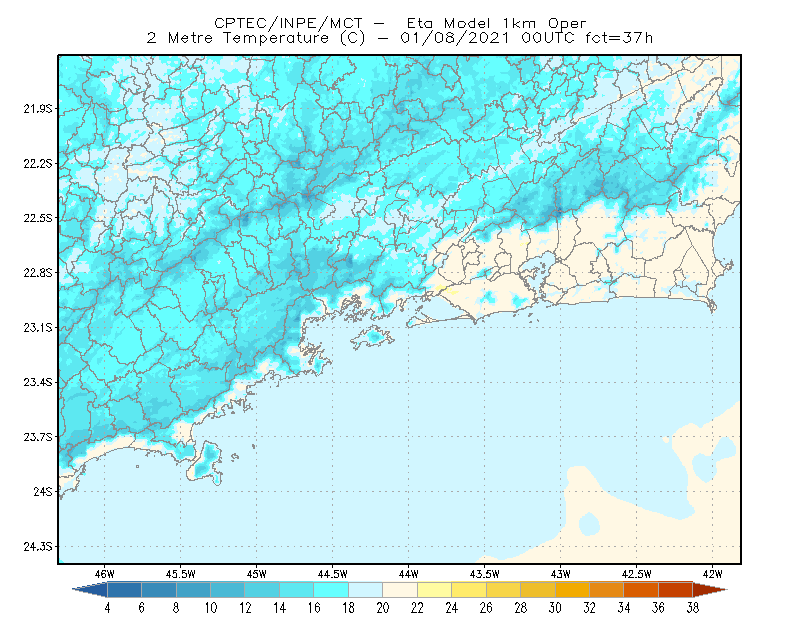Click the colorbar number '10'

[211, 608]
